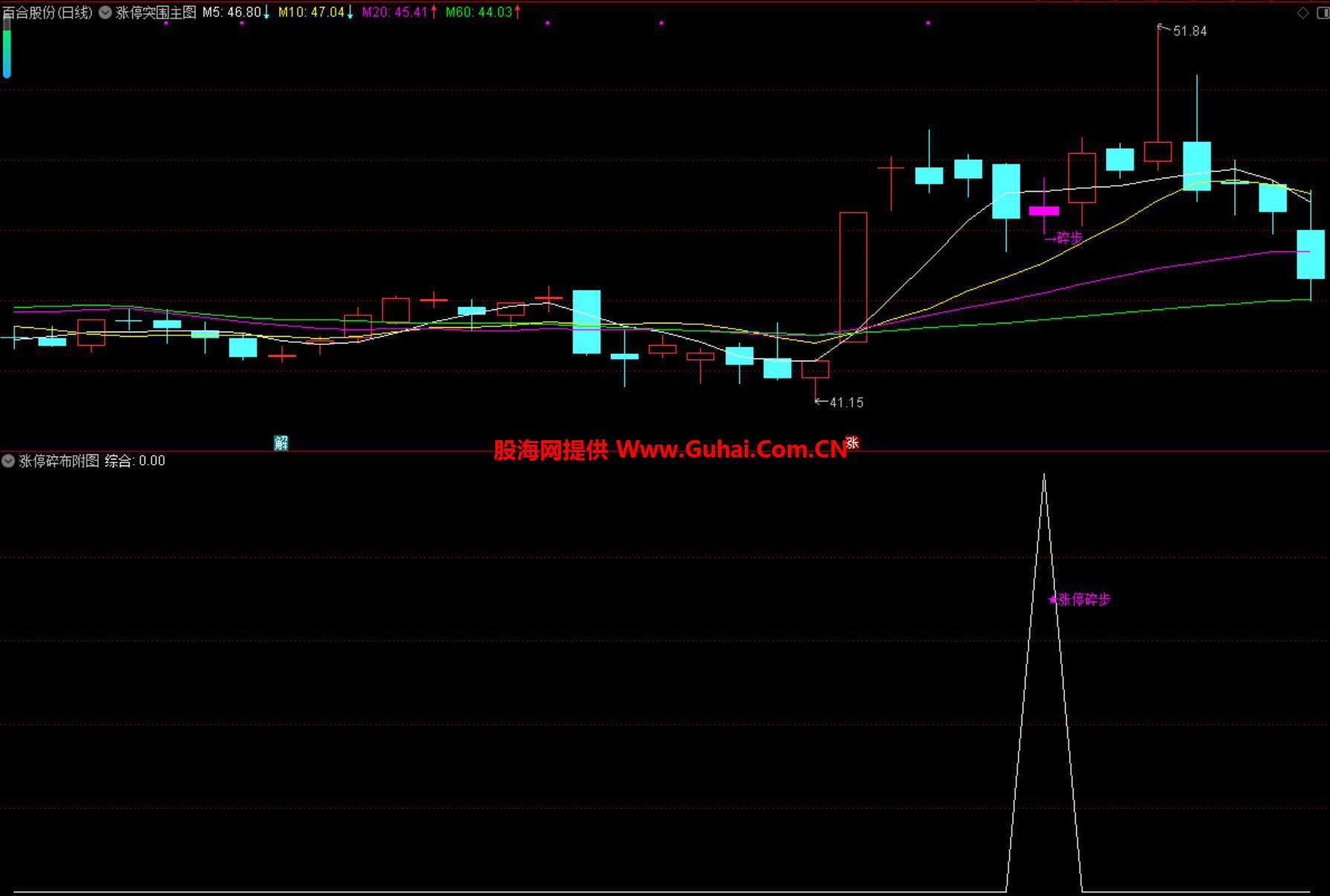The width and height of the screenshot is (1330, 896).
Task: Click the teal 解 marker icon
Action: point(280,443)
